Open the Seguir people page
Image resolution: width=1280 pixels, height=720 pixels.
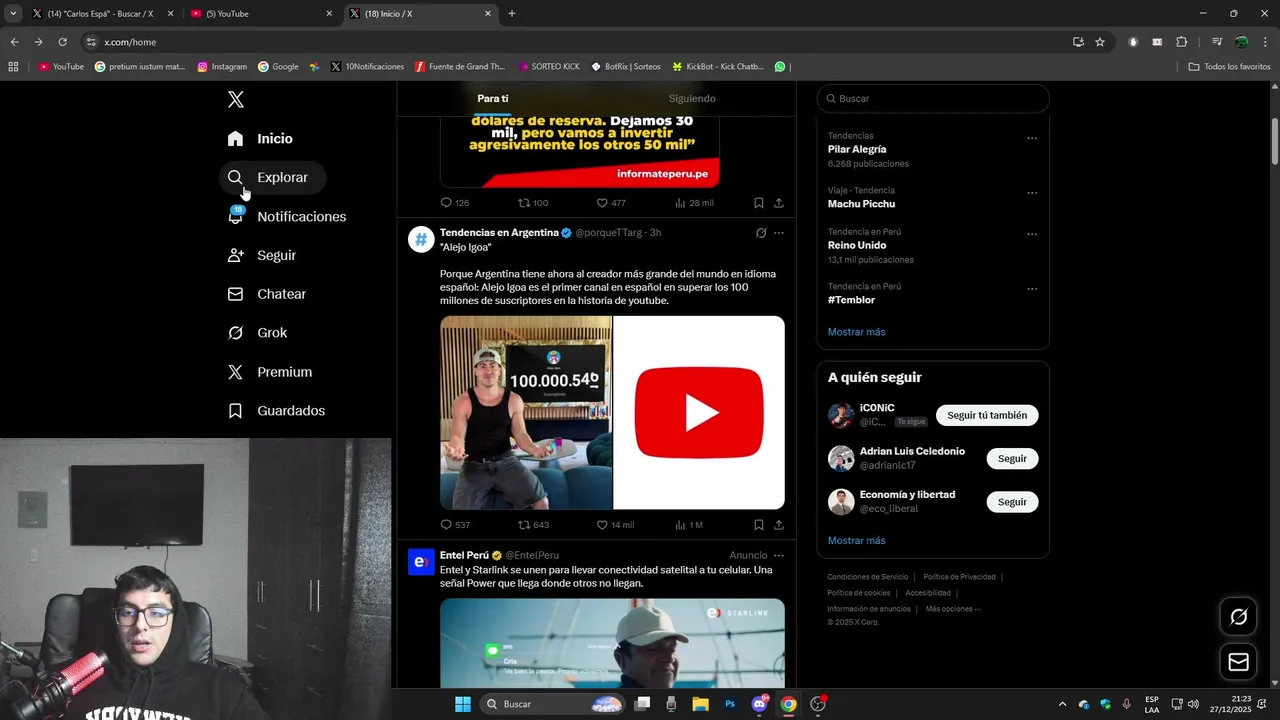pos(262,255)
